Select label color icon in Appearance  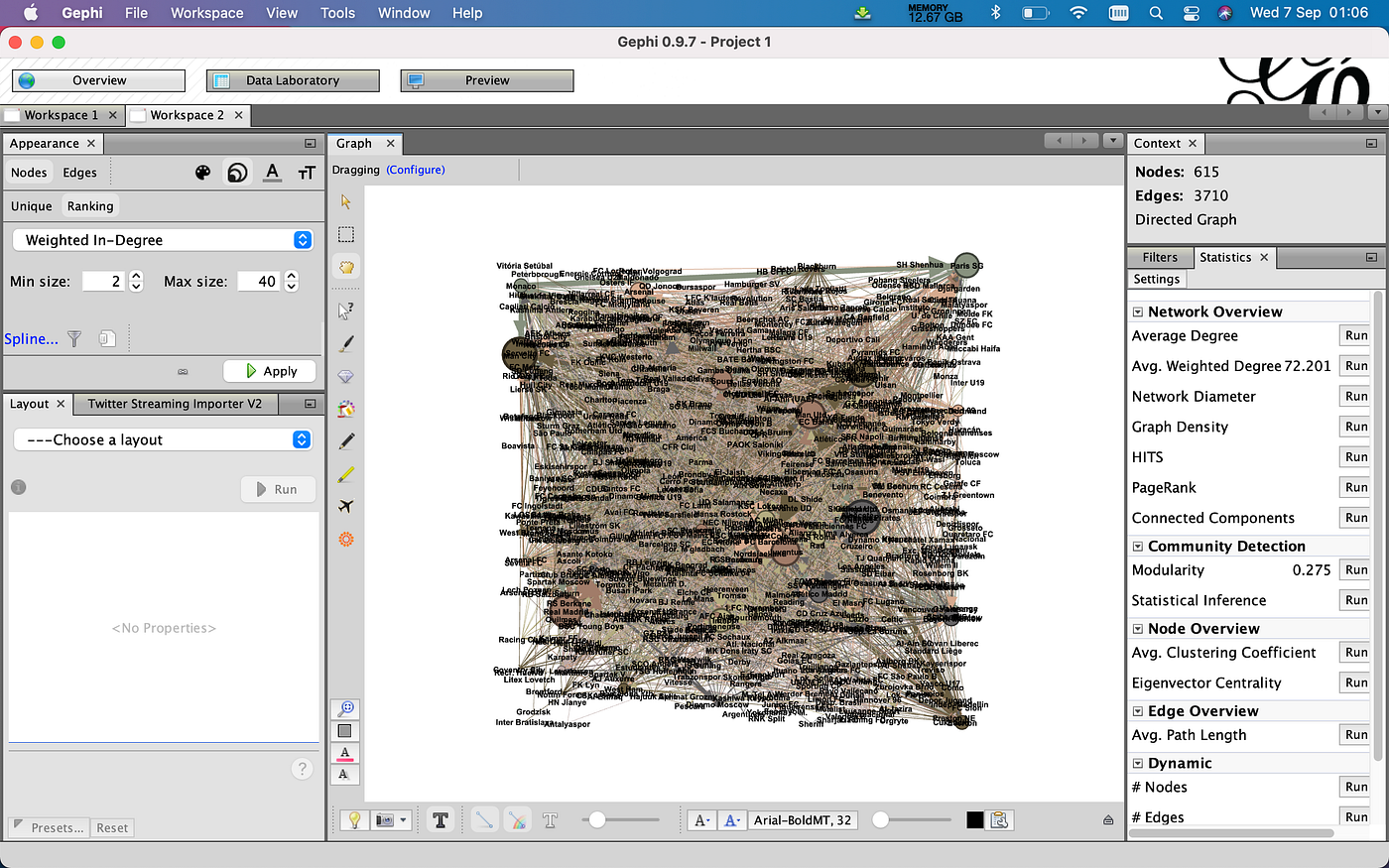tap(272, 173)
